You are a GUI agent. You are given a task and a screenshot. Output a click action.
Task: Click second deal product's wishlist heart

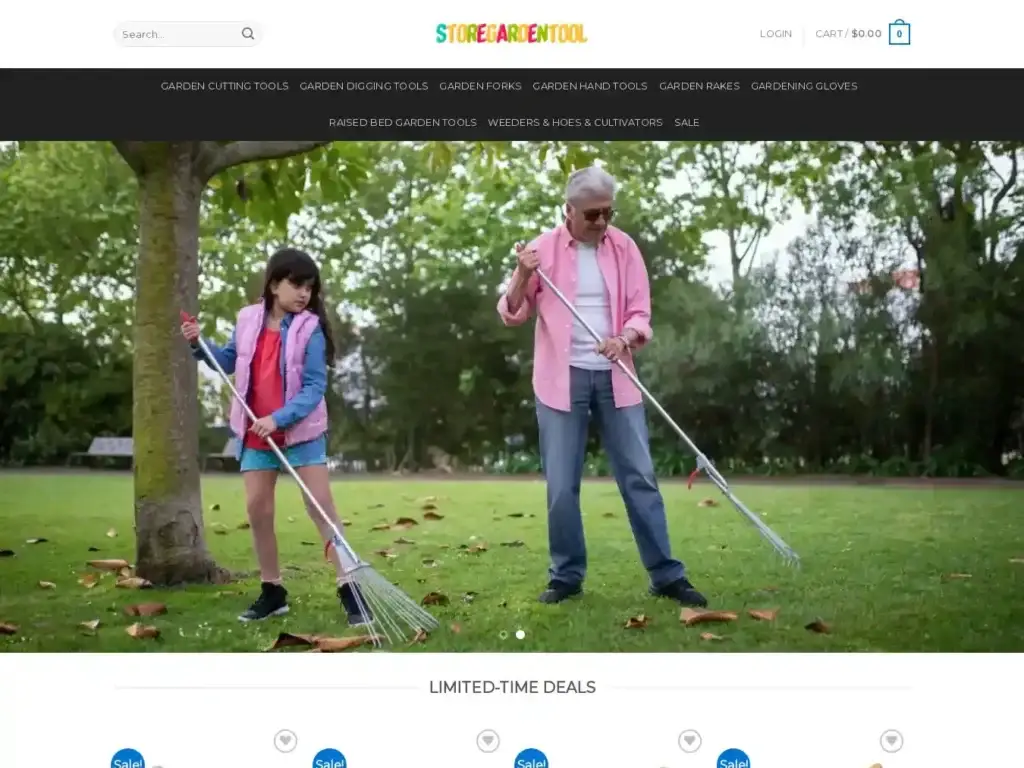pyautogui.click(x=487, y=741)
